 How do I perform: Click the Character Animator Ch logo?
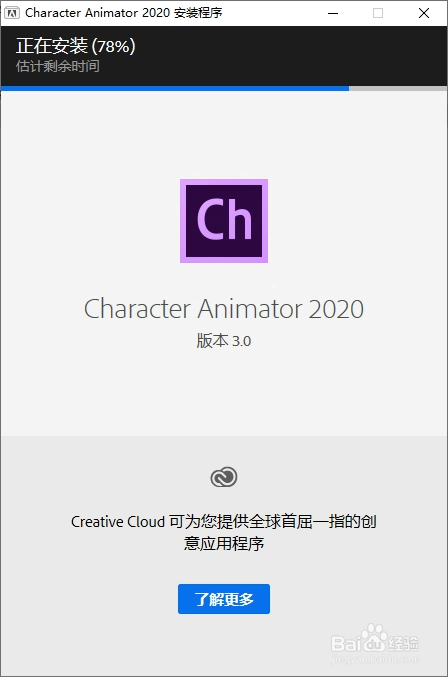[224, 221]
